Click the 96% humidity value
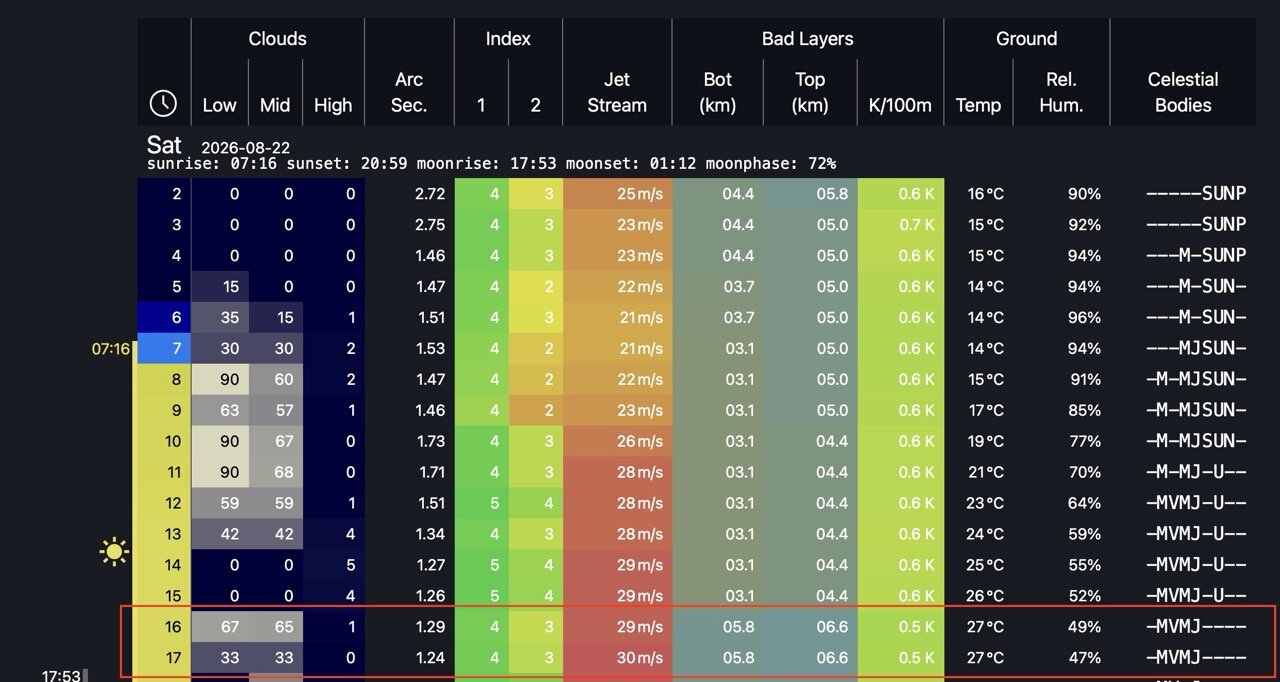Image resolution: width=1280 pixels, height=682 pixels. pyautogui.click(x=1084, y=317)
